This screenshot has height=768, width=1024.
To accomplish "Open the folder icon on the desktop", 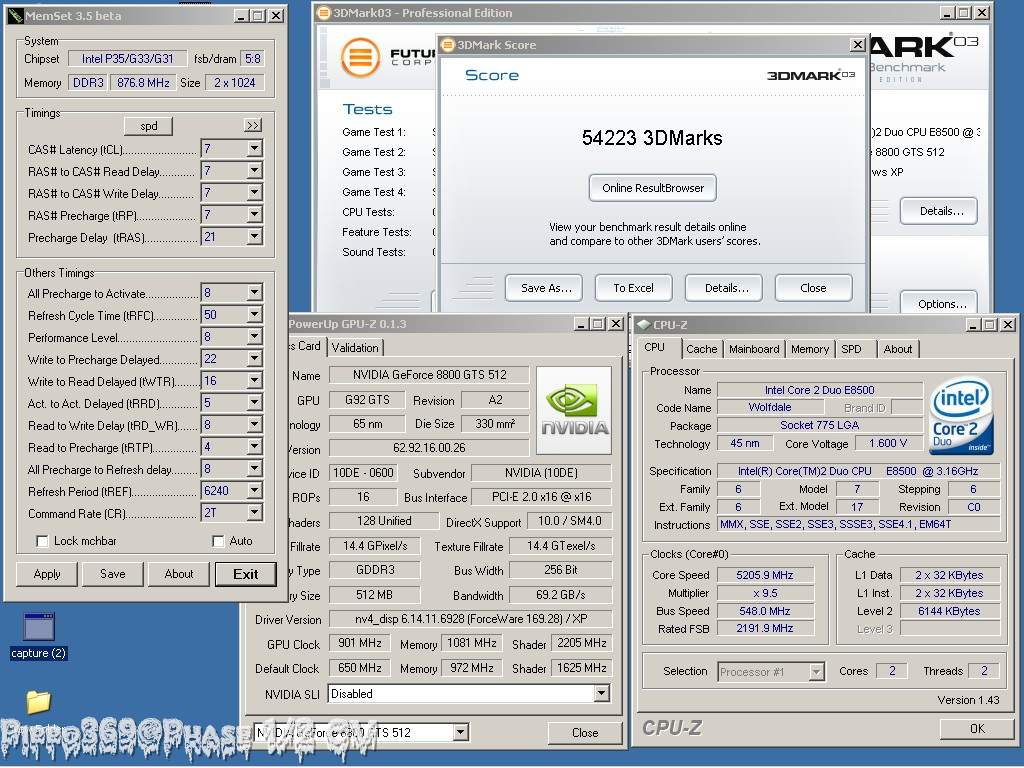I will click(39, 702).
